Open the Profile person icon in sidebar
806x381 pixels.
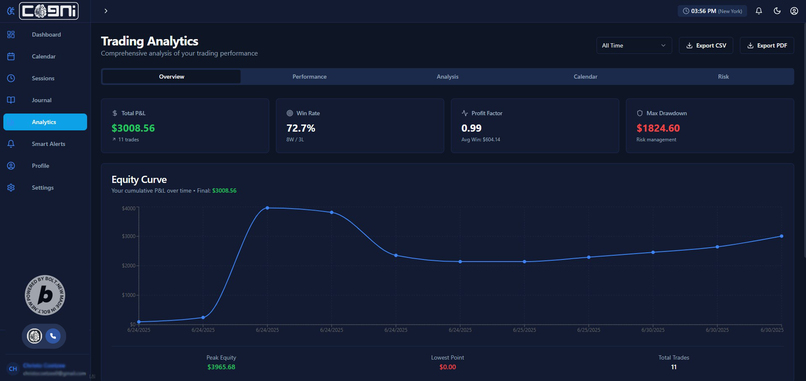point(11,166)
